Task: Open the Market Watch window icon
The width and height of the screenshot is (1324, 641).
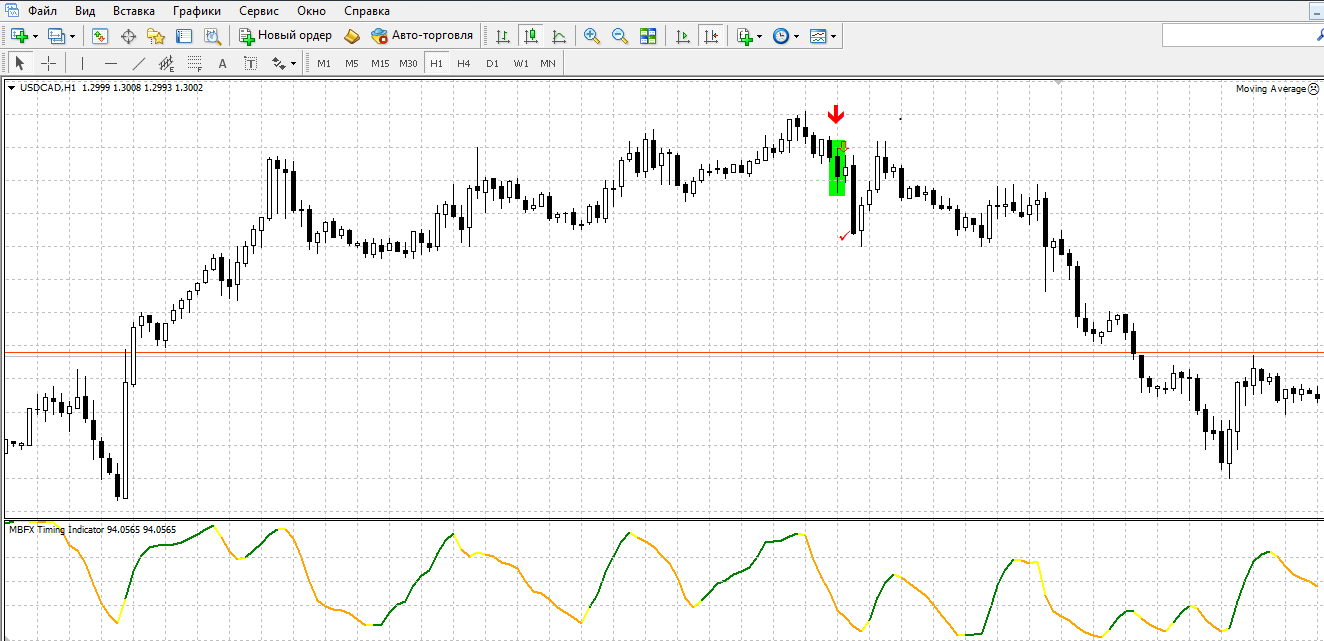Action: pyautogui.click(x=100, y=36)
